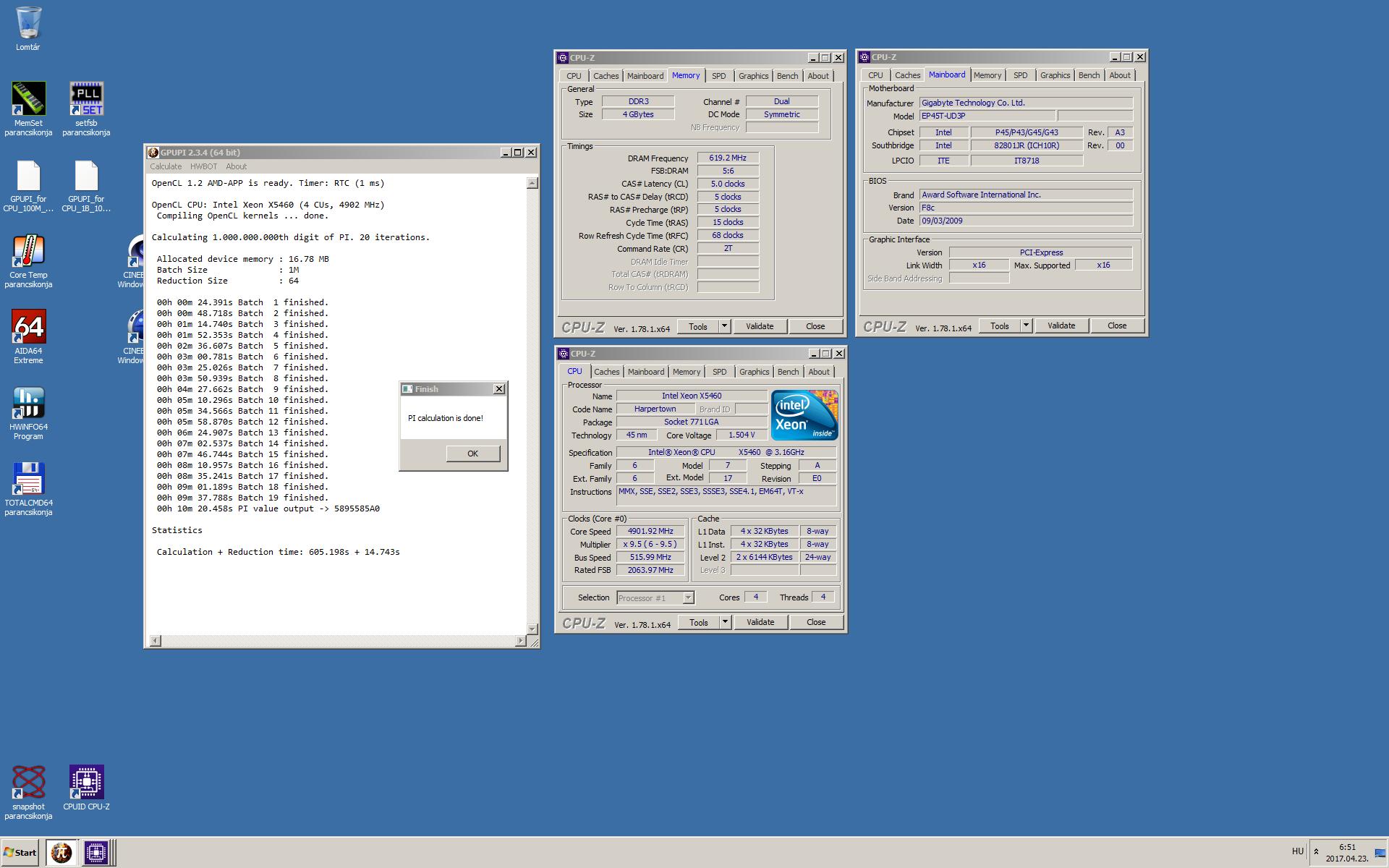Open the Start menu
The height and width of the screenshot is (868, 1389).
[20, 852]
